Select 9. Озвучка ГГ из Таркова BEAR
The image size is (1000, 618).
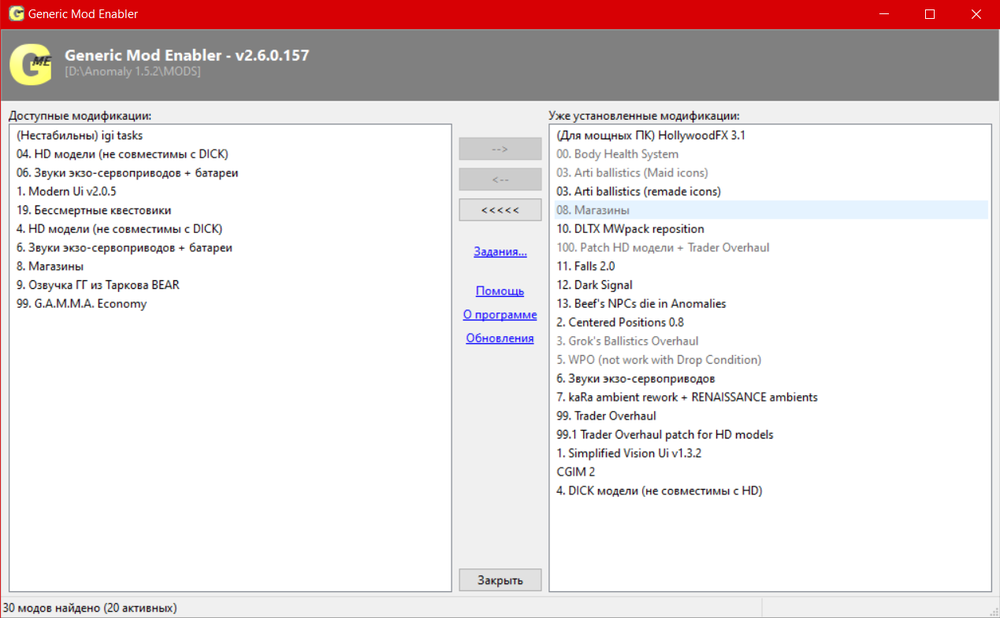(x=98, y=285)
